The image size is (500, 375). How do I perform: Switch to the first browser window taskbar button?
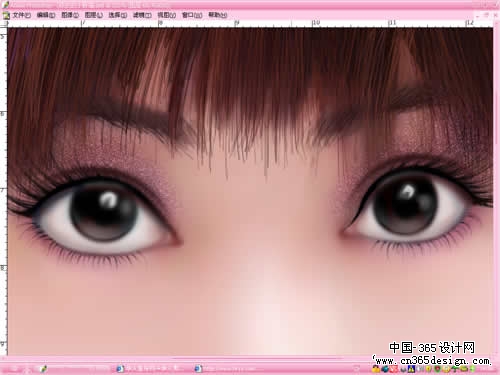click(x=152, y=369)
